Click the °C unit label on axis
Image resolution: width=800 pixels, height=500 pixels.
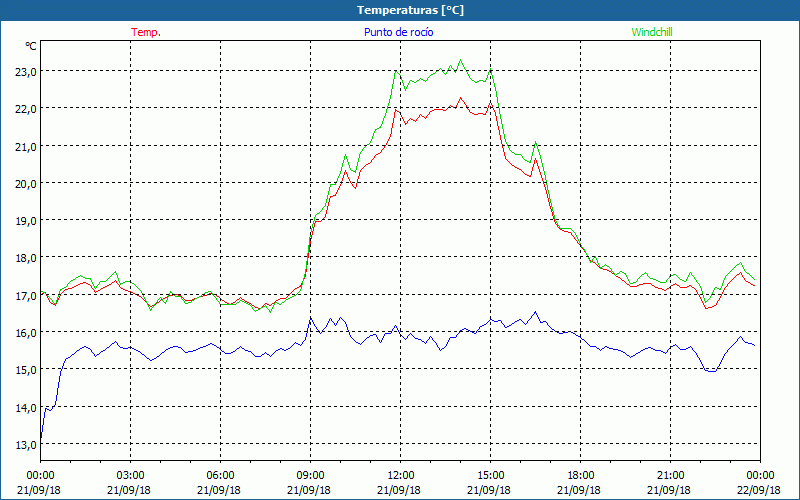[31, 46]
